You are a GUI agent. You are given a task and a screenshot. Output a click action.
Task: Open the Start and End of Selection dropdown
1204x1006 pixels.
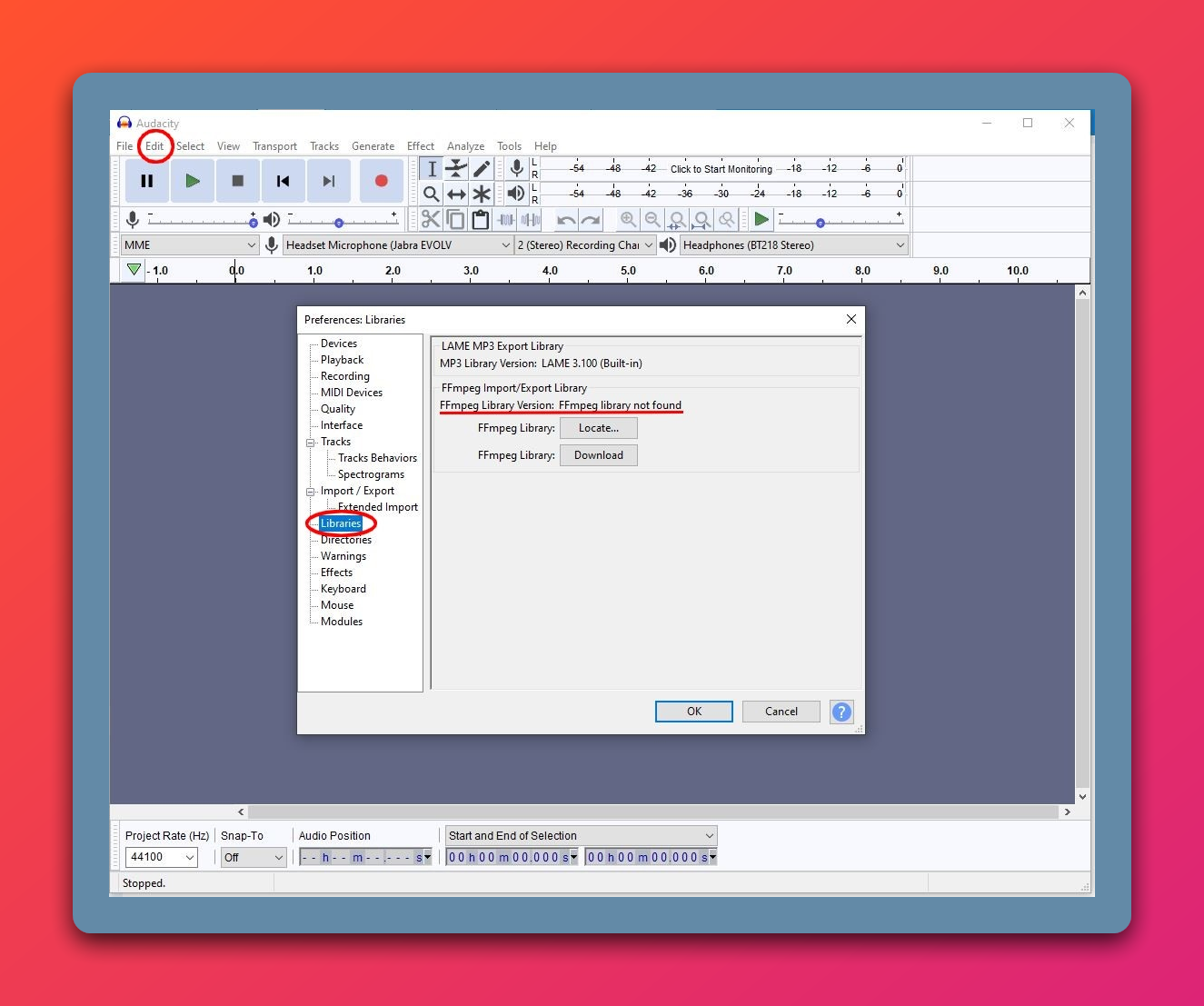pos(582,836)
